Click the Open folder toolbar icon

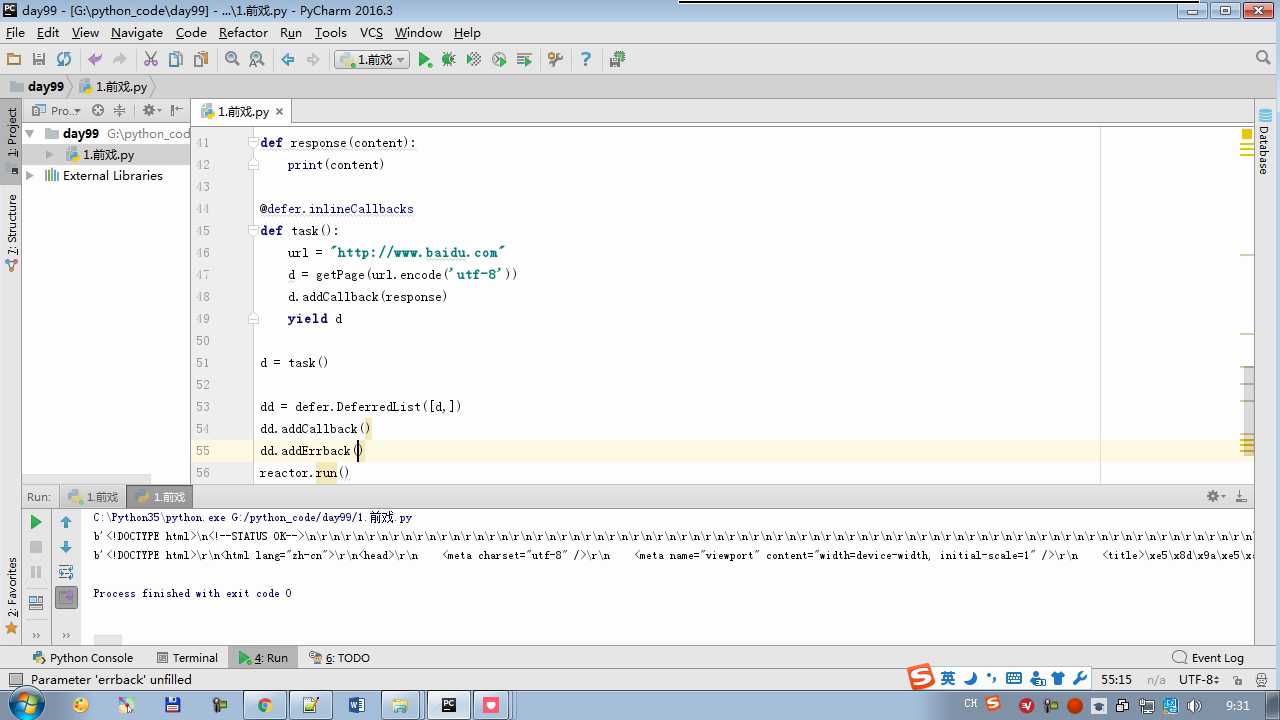(x=14, y=60)
